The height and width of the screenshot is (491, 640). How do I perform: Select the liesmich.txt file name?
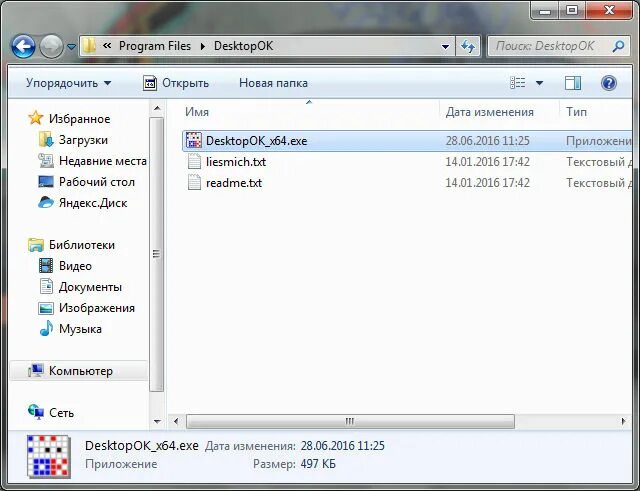[x=236, y=162]
